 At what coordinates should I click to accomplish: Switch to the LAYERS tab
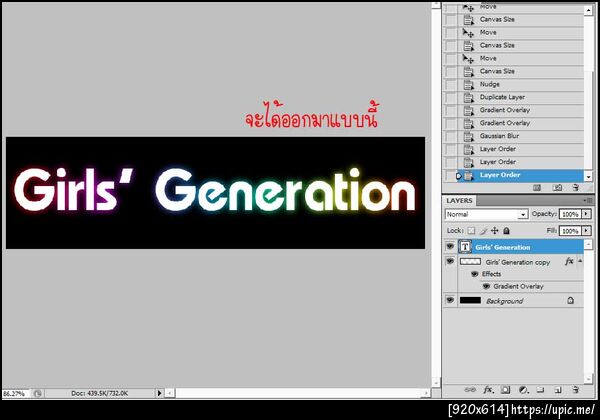tap(459, 200)
